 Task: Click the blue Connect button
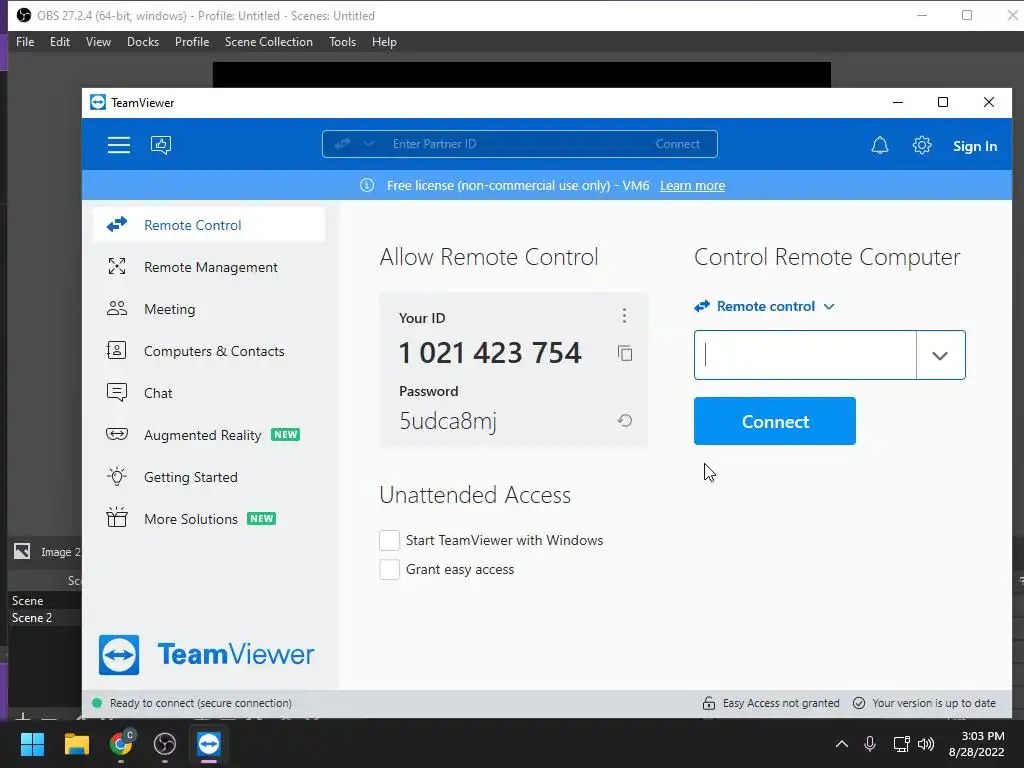[x=775, y=421]
